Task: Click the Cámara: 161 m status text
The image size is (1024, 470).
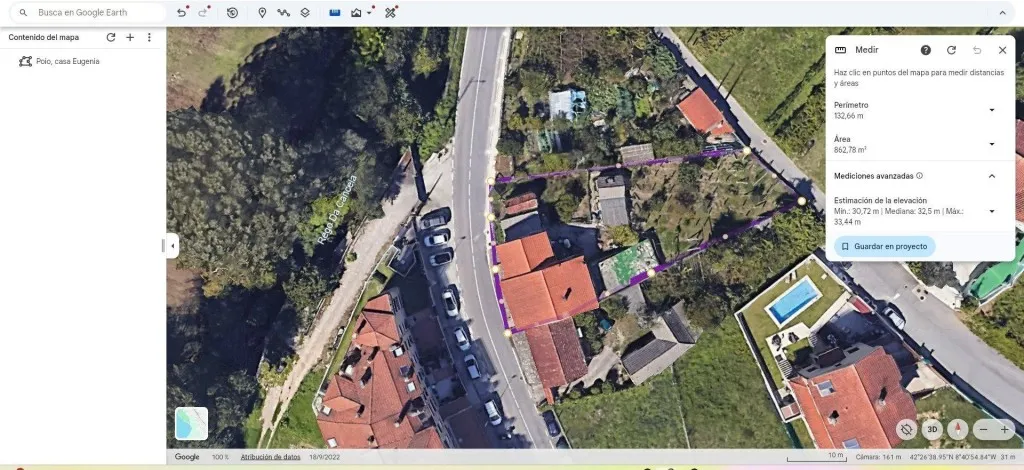Action: 878,457
